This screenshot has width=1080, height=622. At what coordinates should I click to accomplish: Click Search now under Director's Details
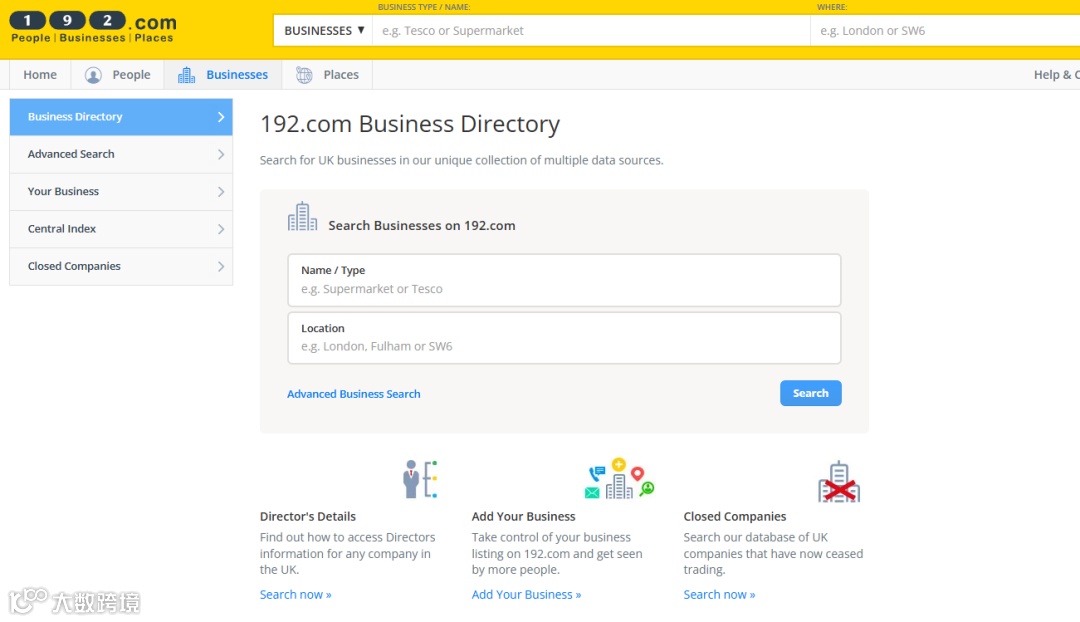(x=295, y=594)
